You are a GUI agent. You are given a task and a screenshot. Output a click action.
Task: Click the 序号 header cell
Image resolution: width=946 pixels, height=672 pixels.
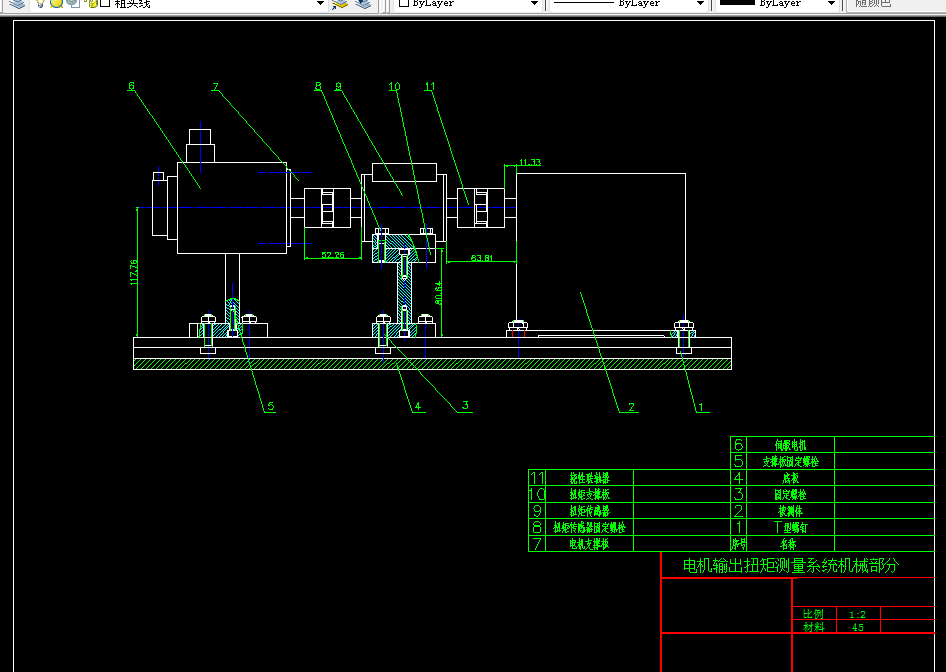(738, 544)
